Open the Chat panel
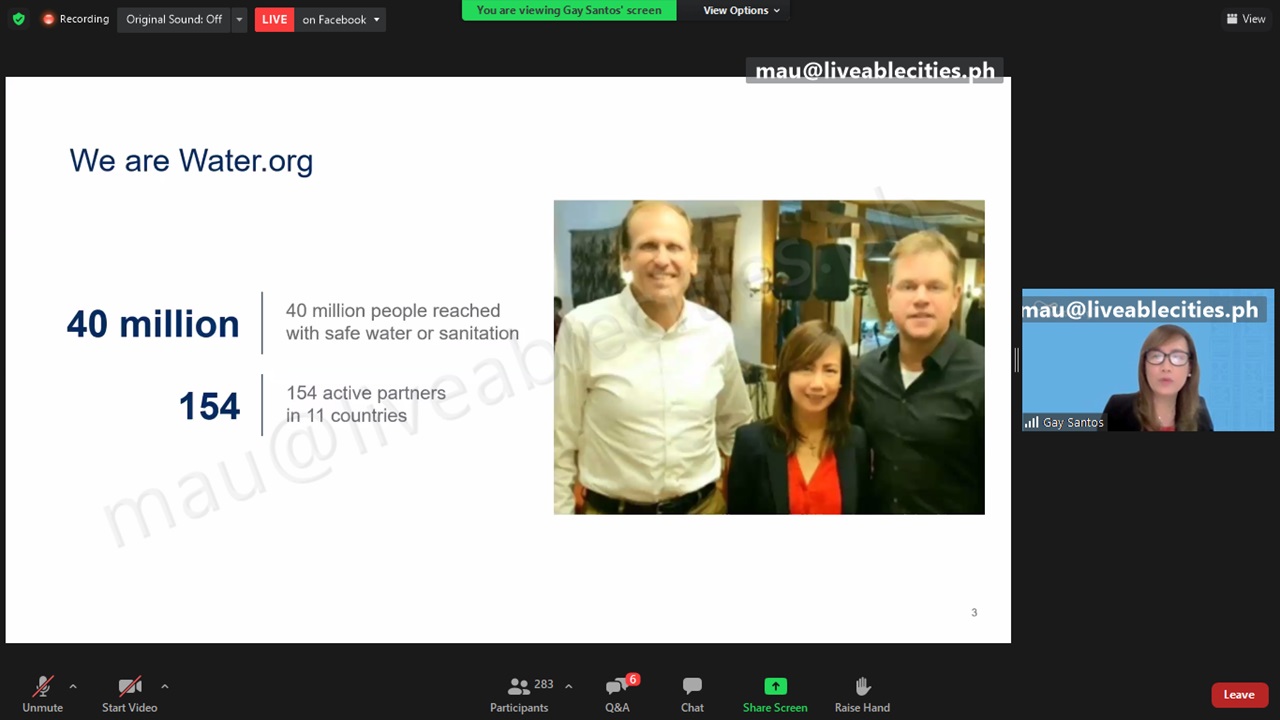 [692, 694]
